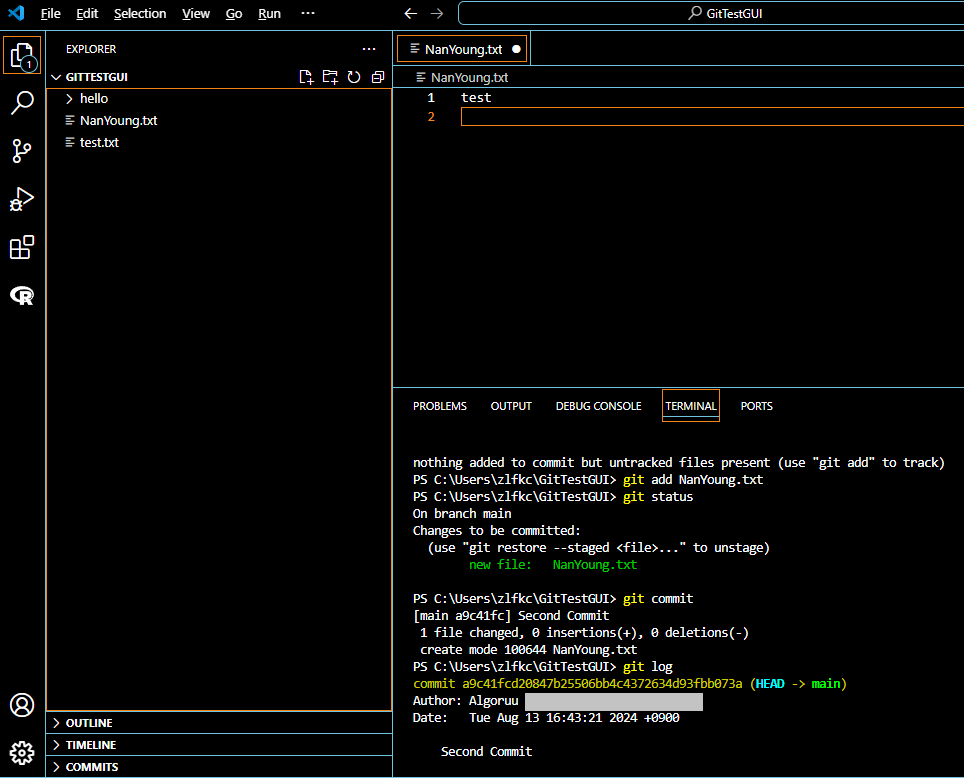The image size is (964, 778).
Task: Open the Manage settings gear
Action: pyautogui.click(x=22, y=753)
